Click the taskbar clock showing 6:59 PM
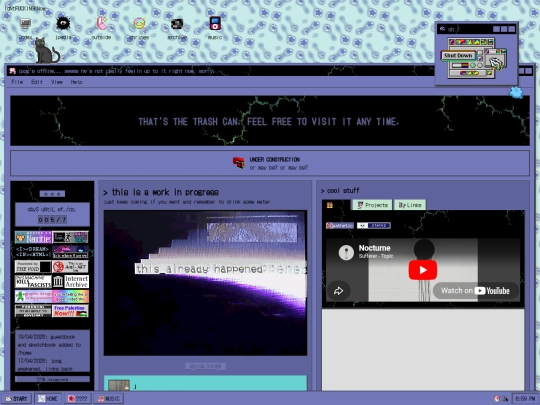540x405 pixels. [x=525, y=398]
